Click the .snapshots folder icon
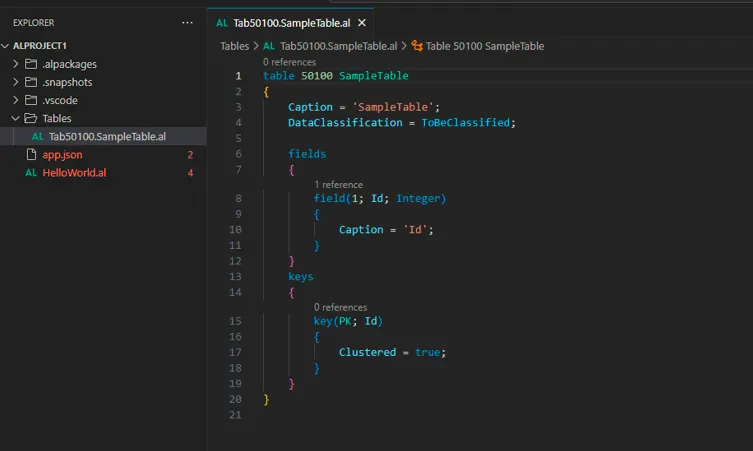The image size is (753, 451). click(31, 82)
